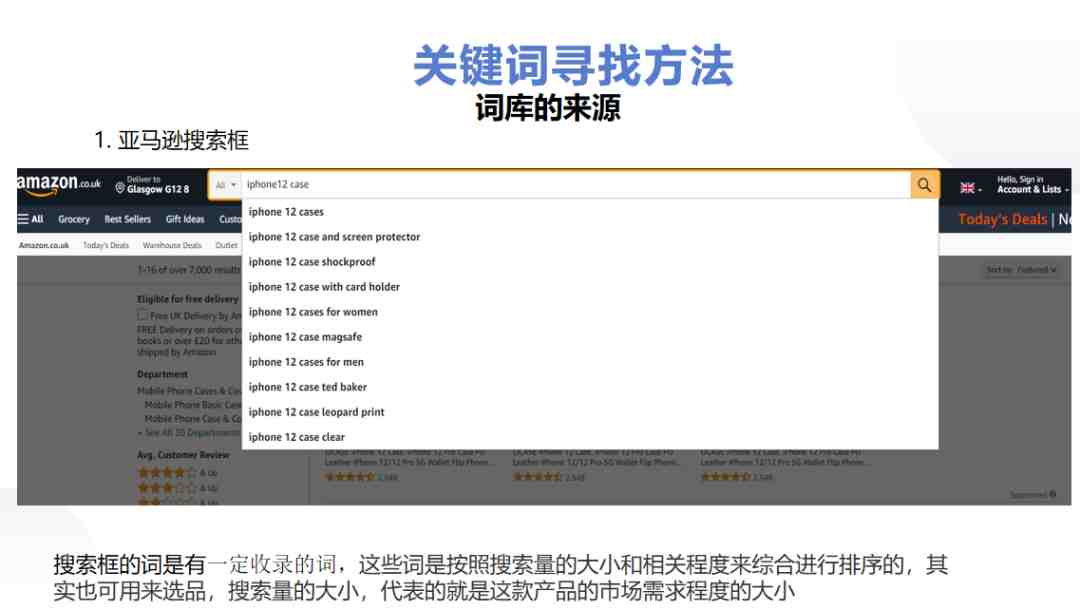Expand See All Departments list
Screen dimensions: 1080x610
coord(189,432)
